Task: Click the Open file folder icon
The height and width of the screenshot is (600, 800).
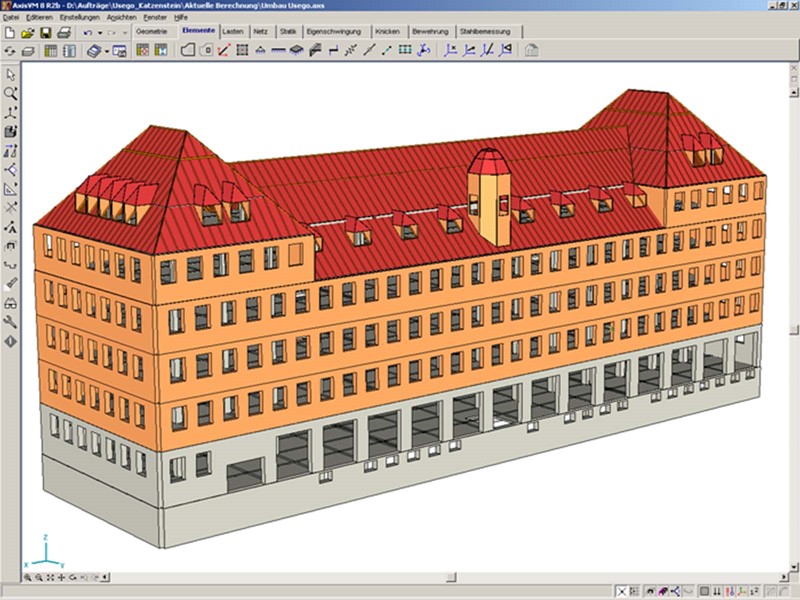Action: [x=28, y=33]
